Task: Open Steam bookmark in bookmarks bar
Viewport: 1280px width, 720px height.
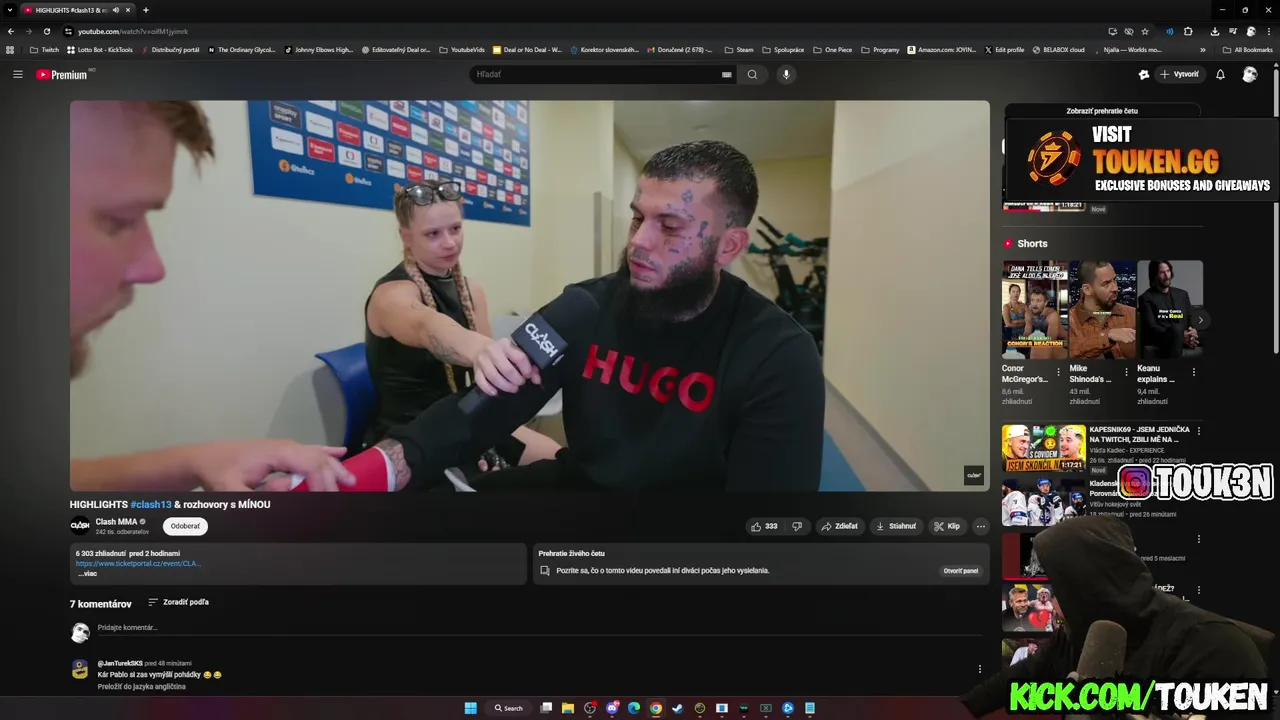Action: click(x=739, y=49)
